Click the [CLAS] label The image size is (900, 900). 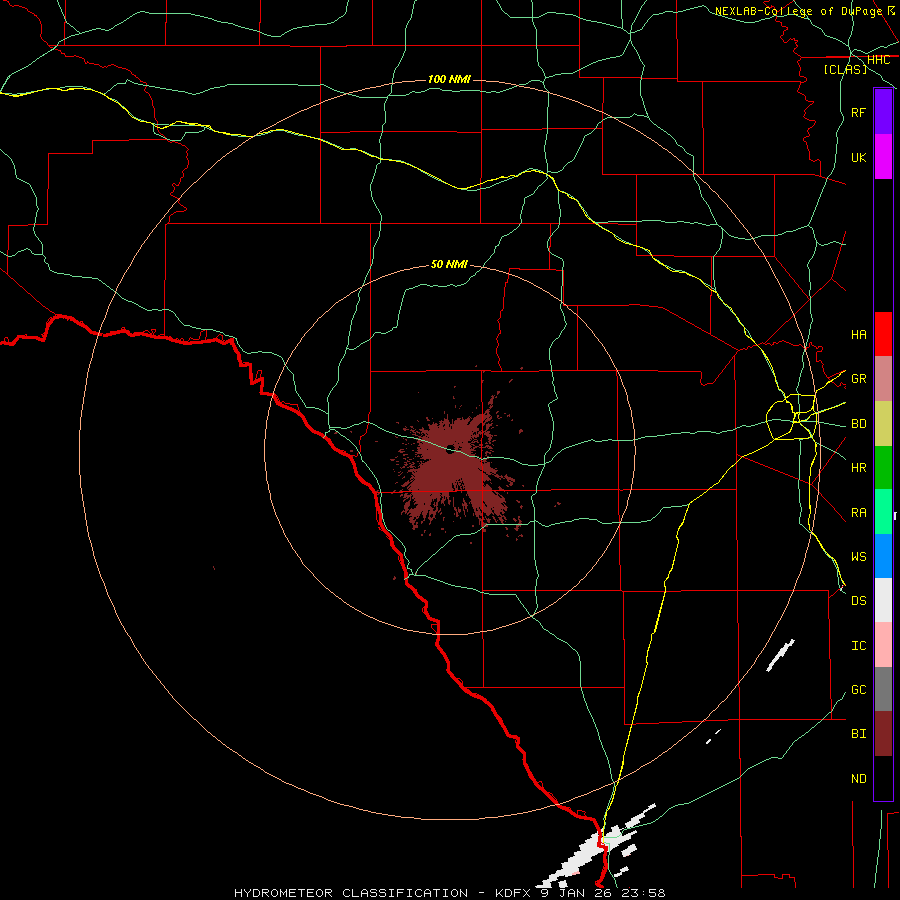tap(845, 70)
